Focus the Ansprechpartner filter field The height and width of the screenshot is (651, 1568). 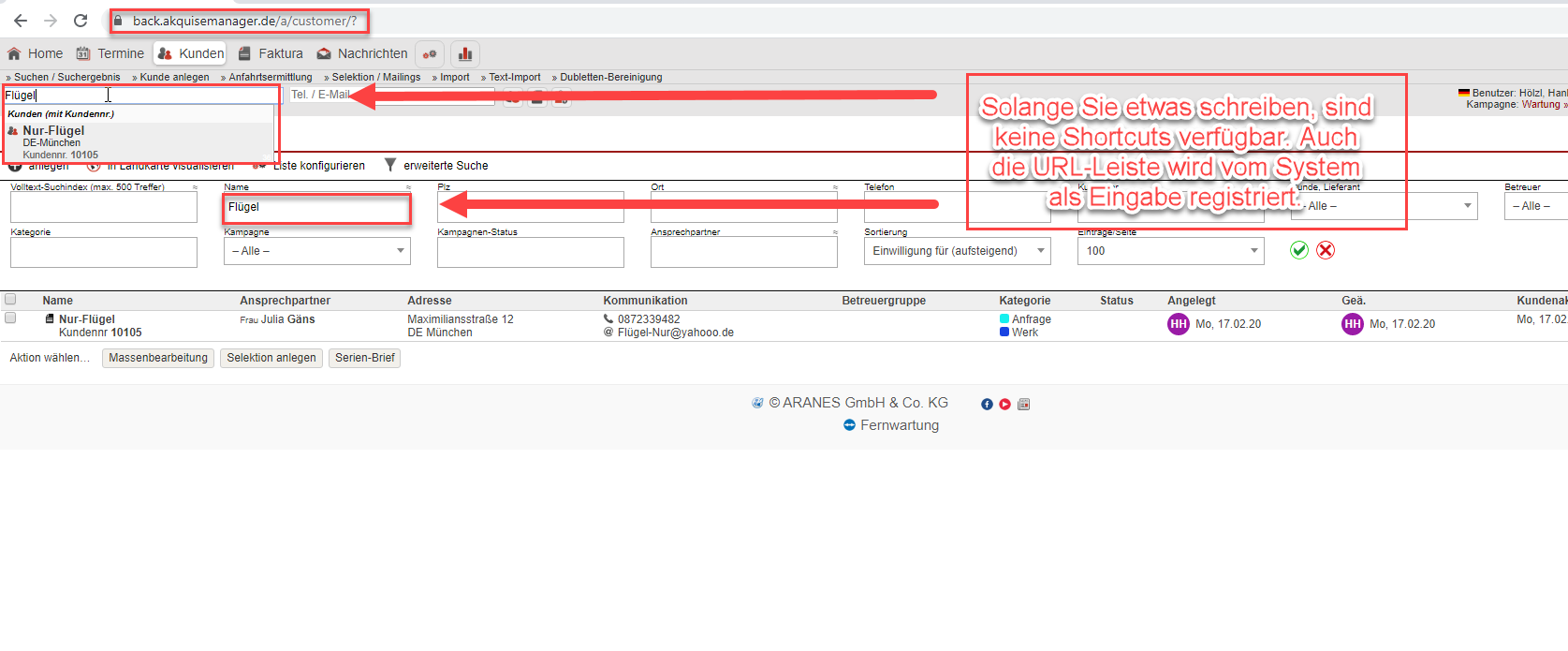[744, 252]
